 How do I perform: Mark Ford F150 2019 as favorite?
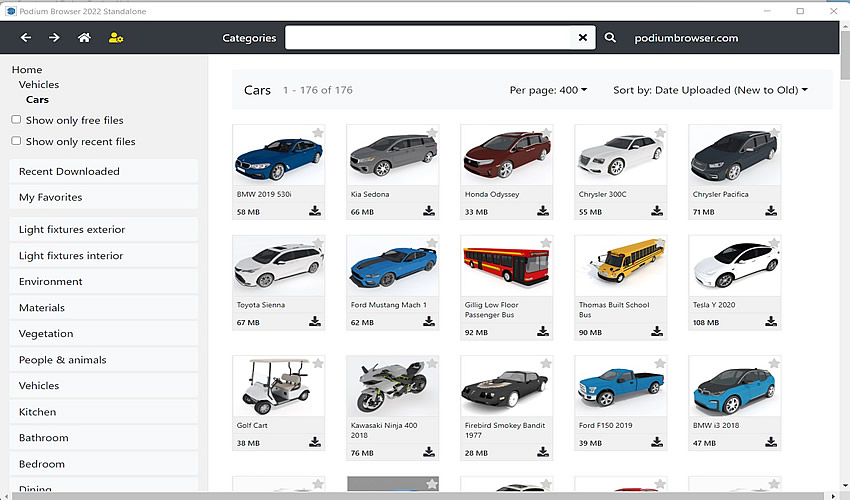coord(660,363)
